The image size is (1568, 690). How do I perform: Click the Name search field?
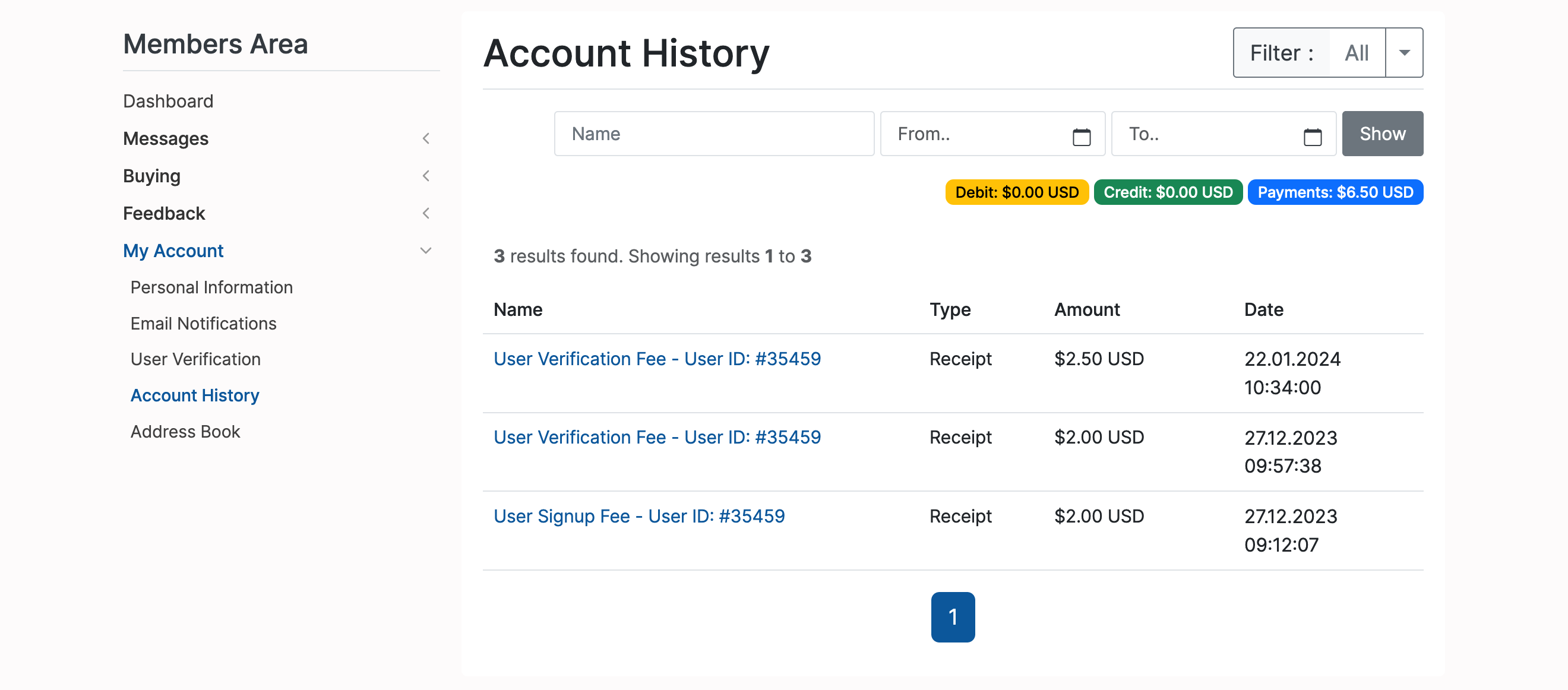click(713, 134)
